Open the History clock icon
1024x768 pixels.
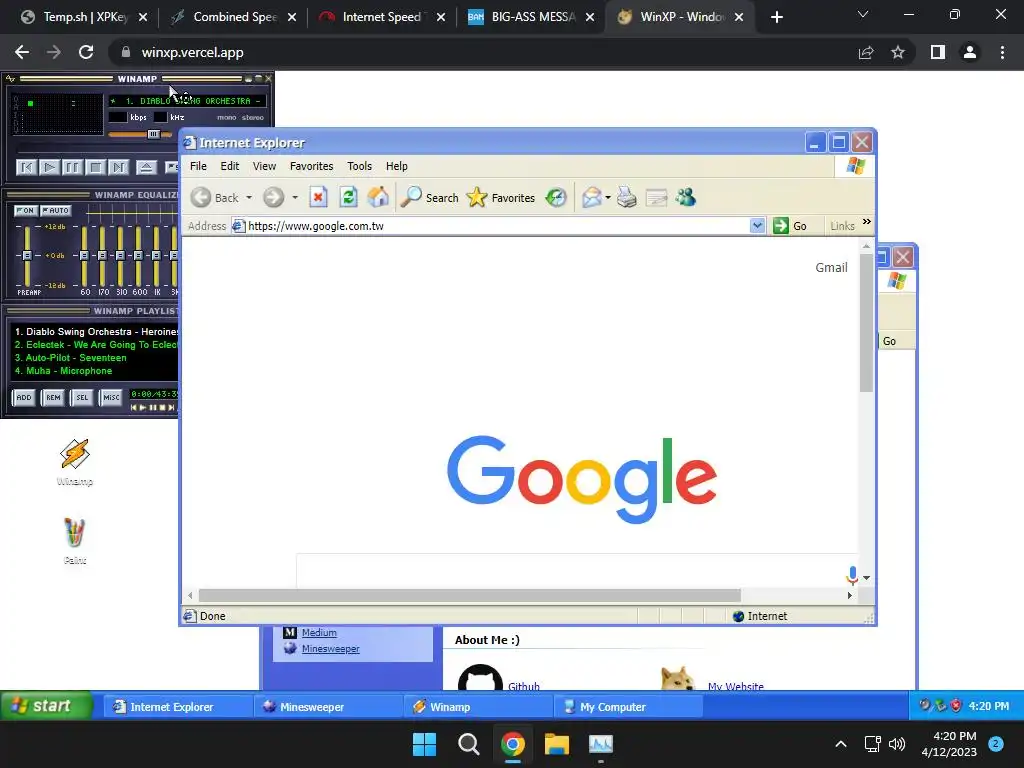point(556,197)
